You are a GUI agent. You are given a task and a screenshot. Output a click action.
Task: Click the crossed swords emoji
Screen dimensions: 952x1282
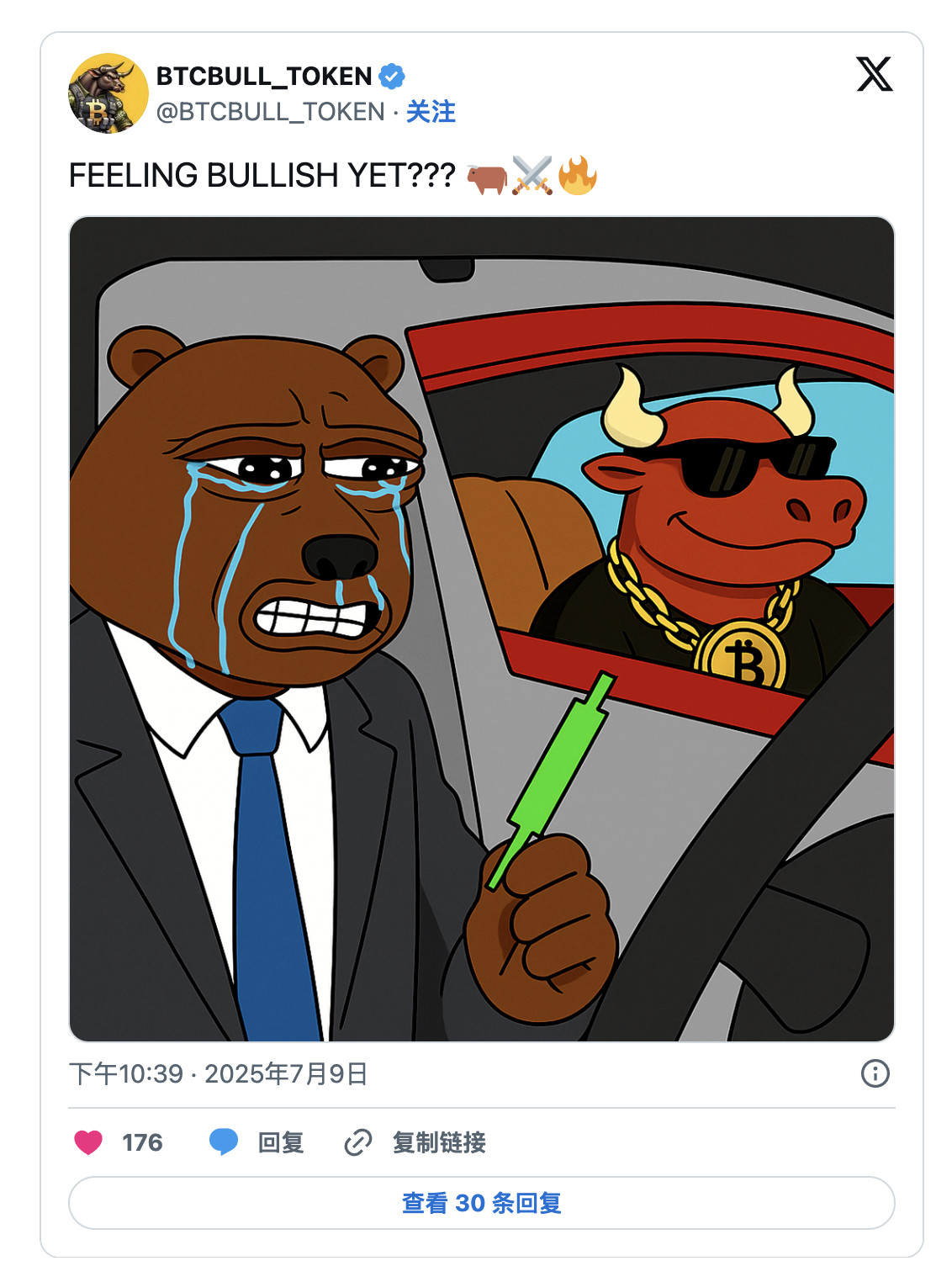[x=532, y=176]
